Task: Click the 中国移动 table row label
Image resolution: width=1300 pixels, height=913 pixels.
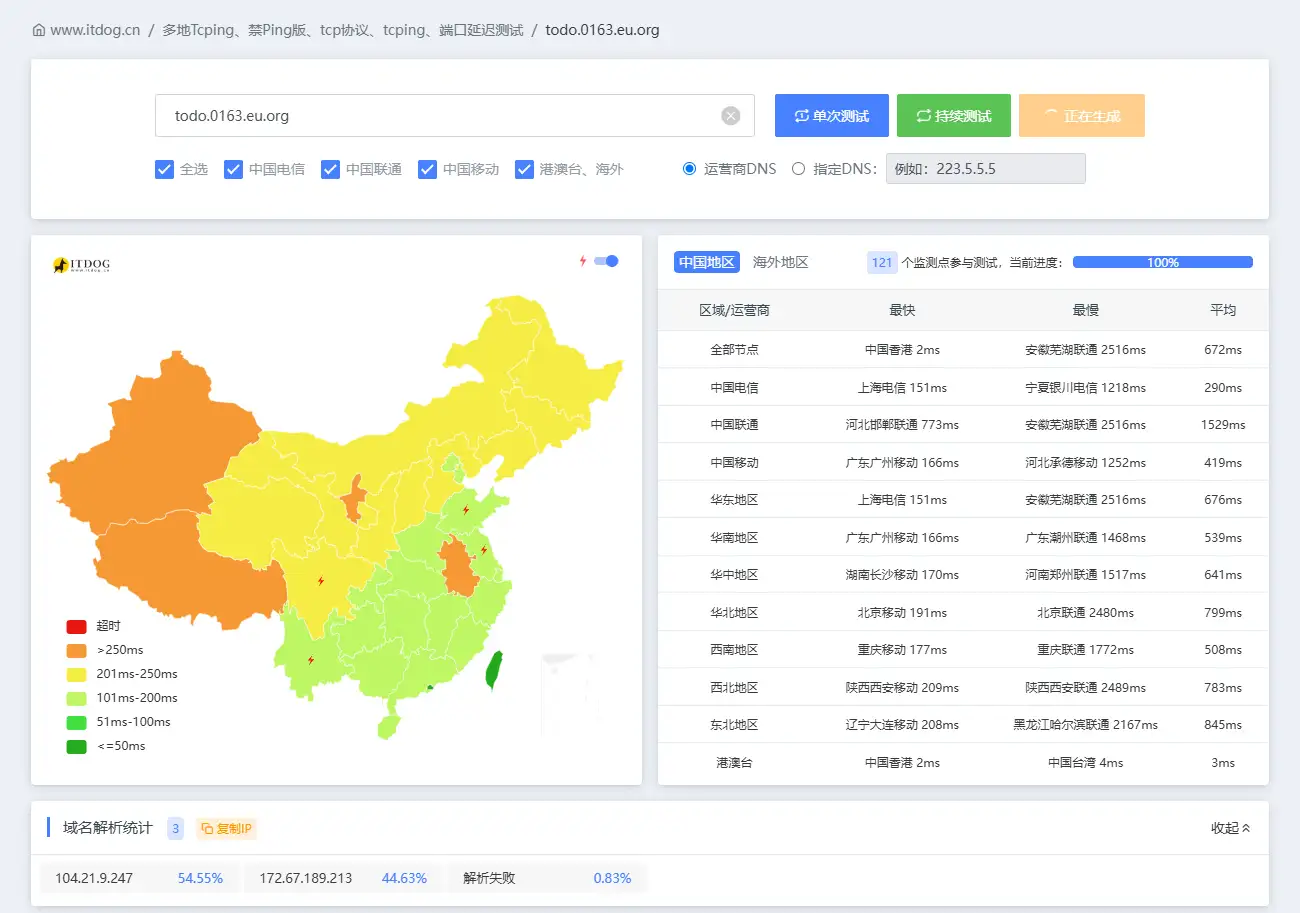Action: pyautogui.click(x=735, y=463)
